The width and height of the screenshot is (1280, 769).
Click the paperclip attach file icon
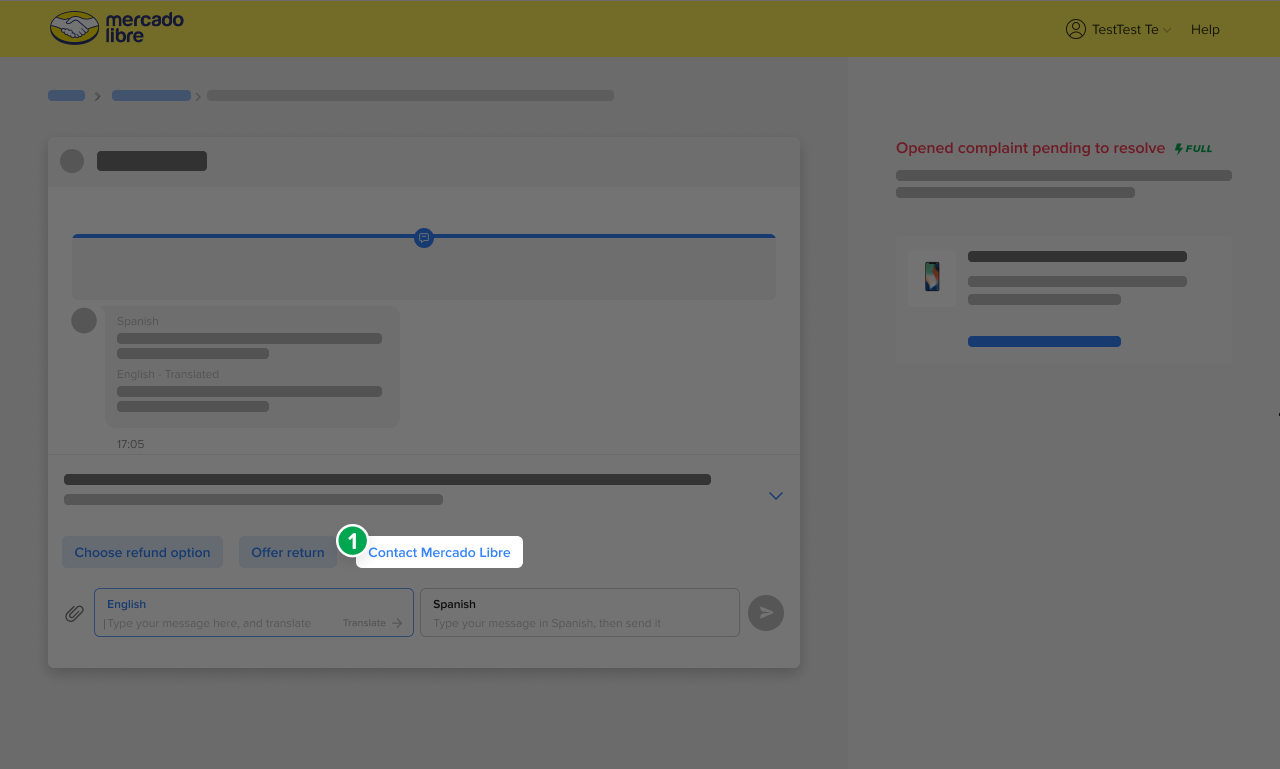click(x=74, y=613)
